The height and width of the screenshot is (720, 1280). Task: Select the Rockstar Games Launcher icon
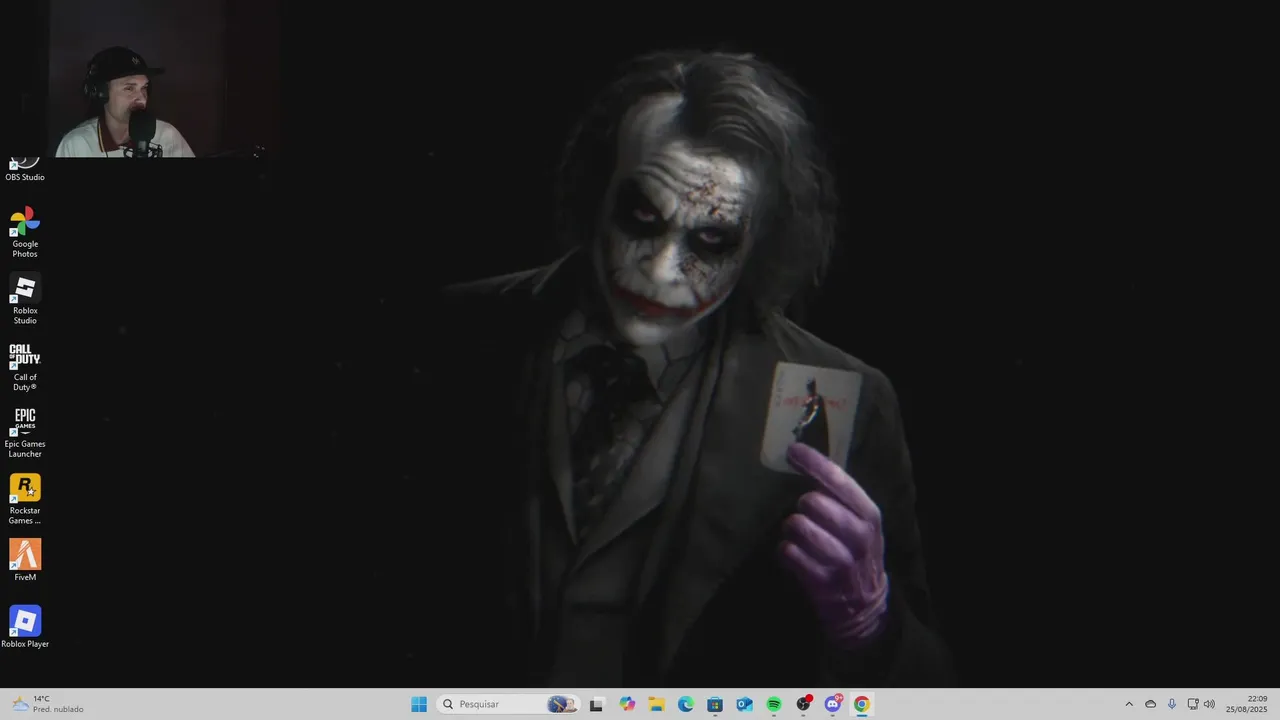(25, 500)
